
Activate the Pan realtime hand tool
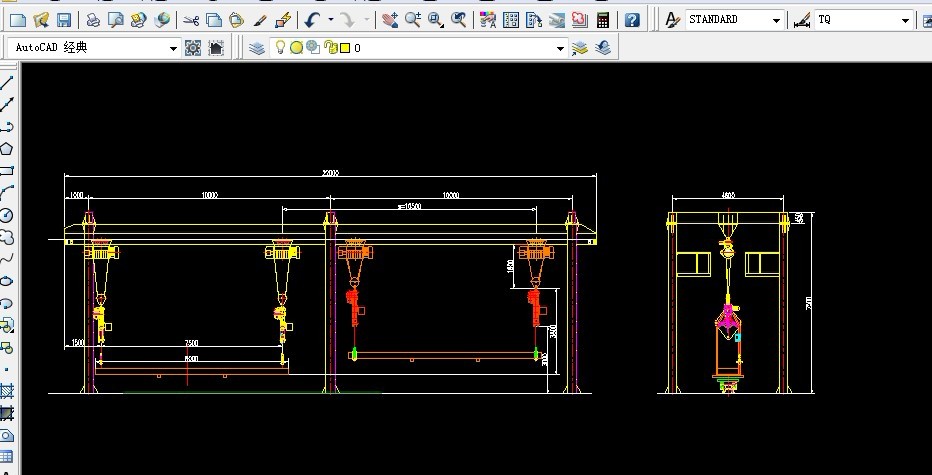point(390,20)
